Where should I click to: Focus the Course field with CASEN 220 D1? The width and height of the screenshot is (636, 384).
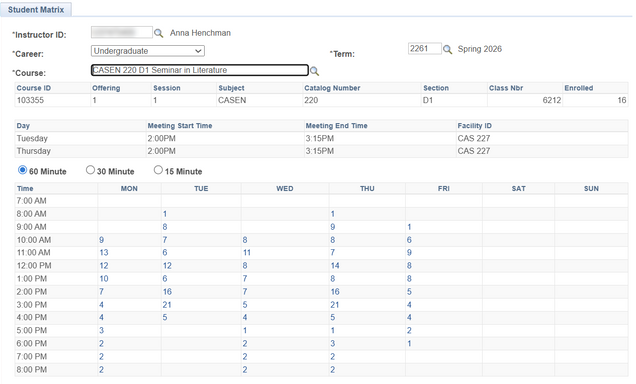tap(200, 70)
